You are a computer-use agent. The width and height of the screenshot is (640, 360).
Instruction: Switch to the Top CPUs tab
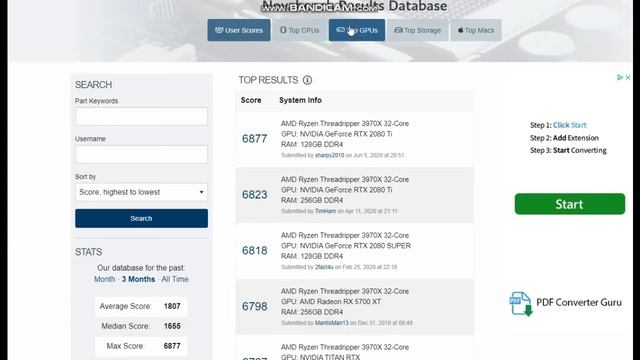300,30
